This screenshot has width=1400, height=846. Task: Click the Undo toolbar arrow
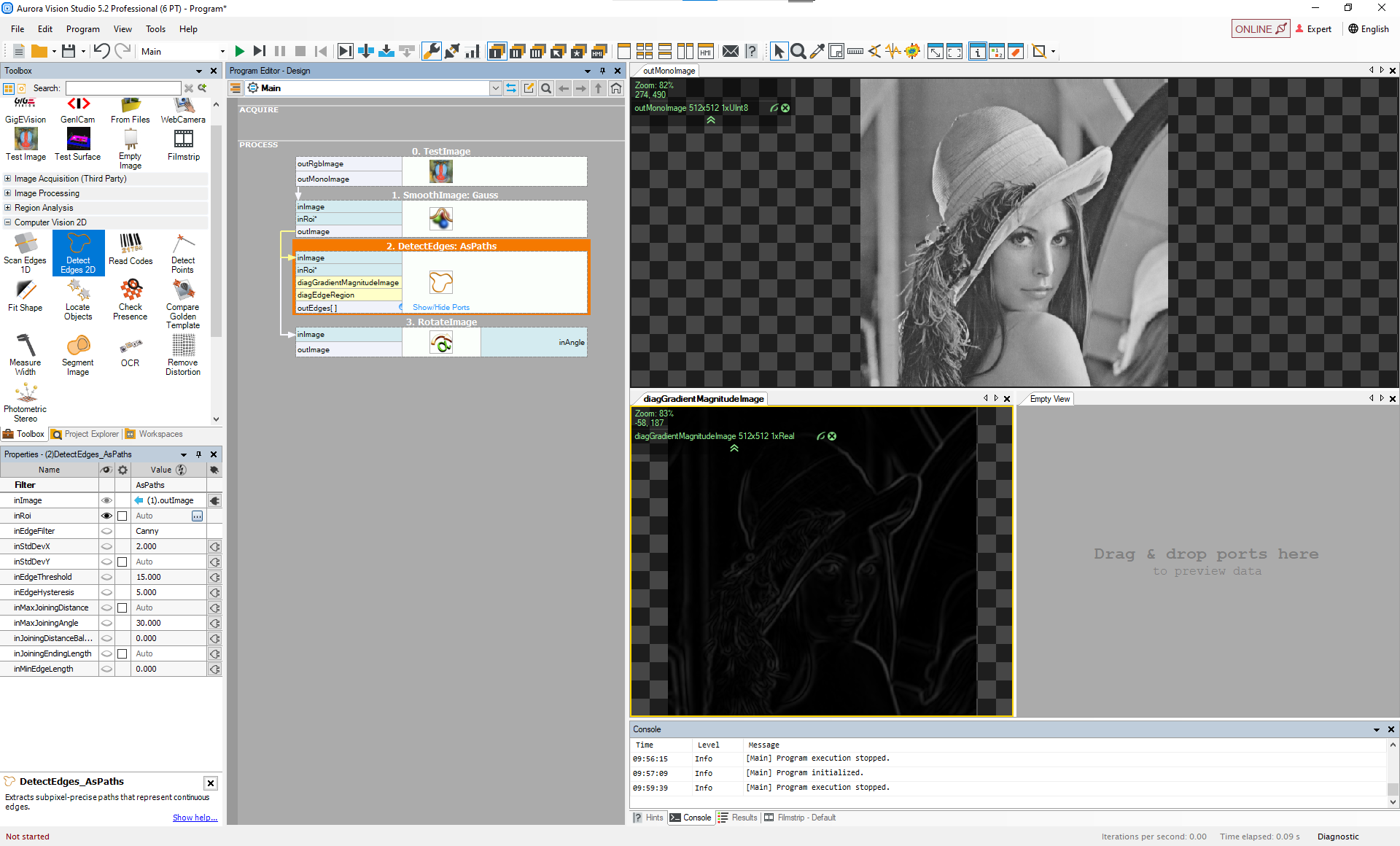tap(102, 51)
